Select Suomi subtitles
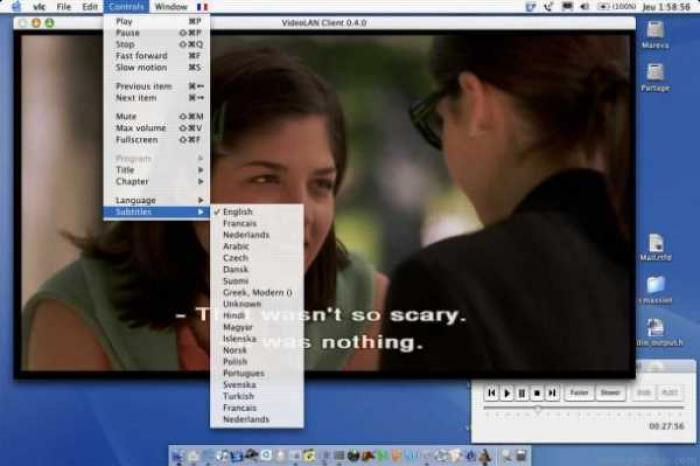Viewport: 700px width, 466px height. tap(257, 281)
